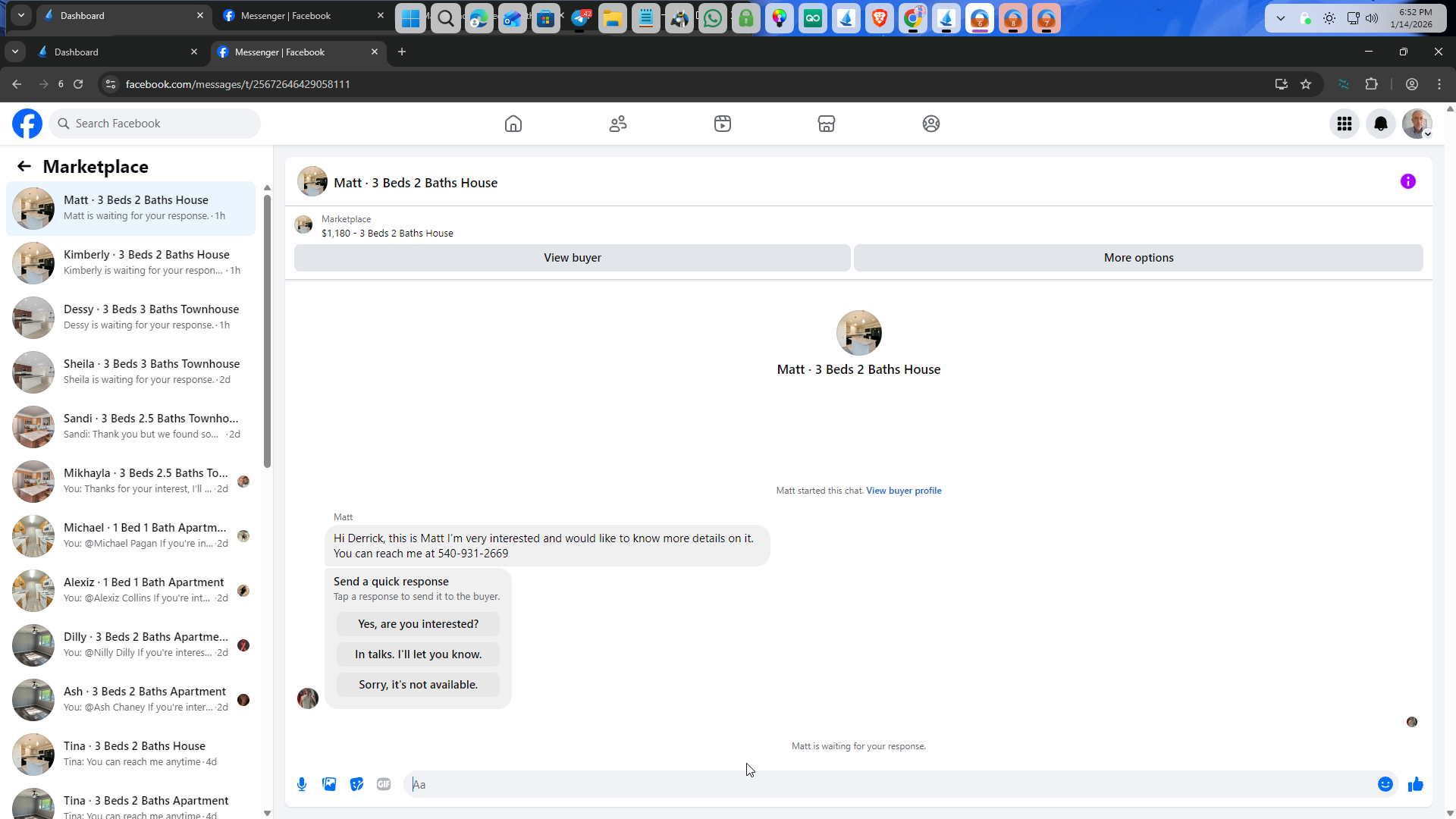Go back using the Marketplace back arrow
This screenshot has height=819, width=1456.
pyautogui.click(x=24, y=167)
